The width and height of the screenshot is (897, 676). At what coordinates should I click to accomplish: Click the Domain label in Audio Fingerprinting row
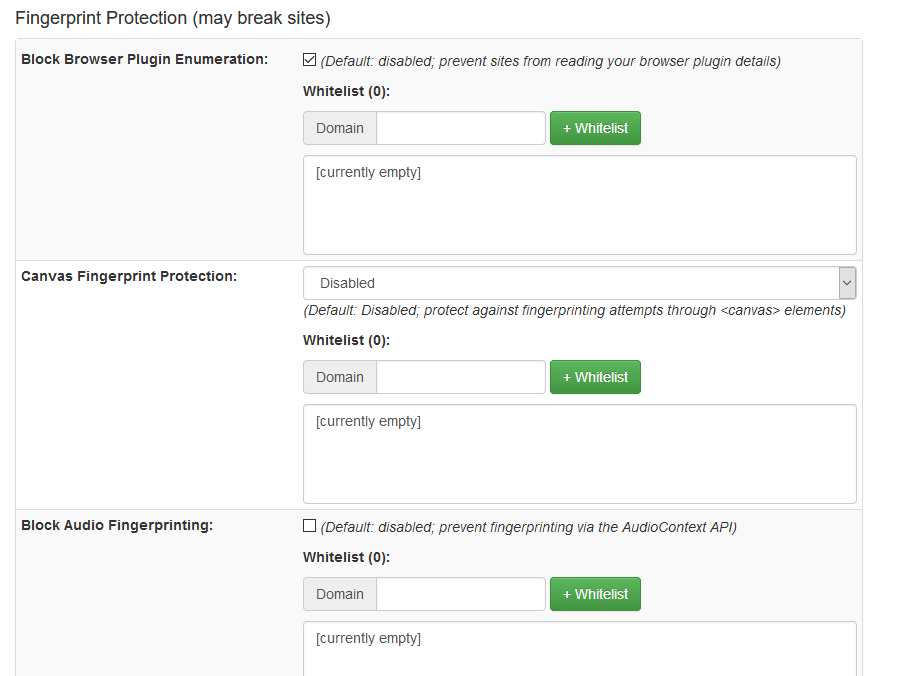pyautogui.click(x=340, y=594)
